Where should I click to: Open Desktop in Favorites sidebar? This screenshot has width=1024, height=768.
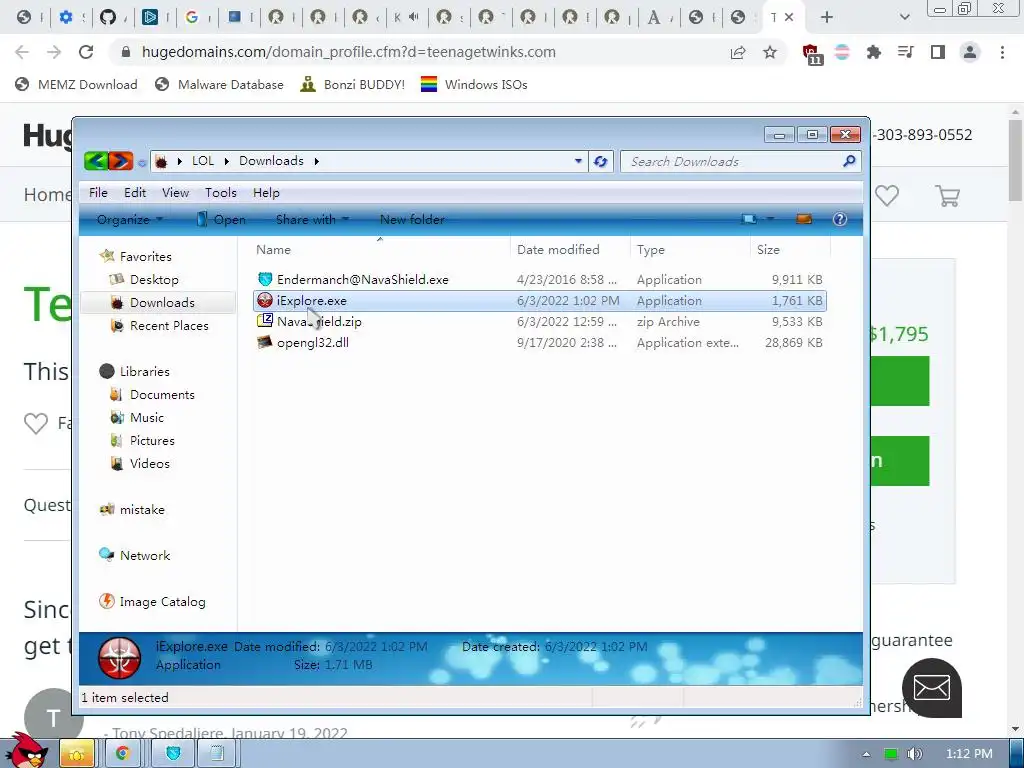[154, 280]
